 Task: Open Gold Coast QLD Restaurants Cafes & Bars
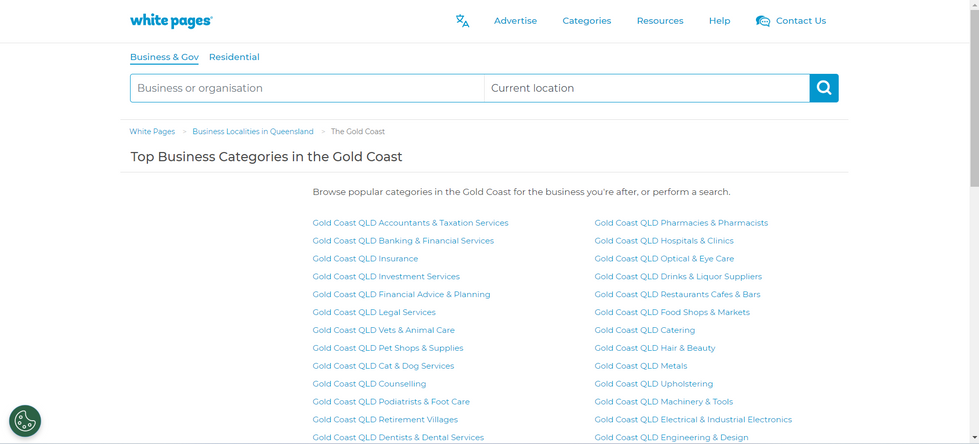[677, 295]
